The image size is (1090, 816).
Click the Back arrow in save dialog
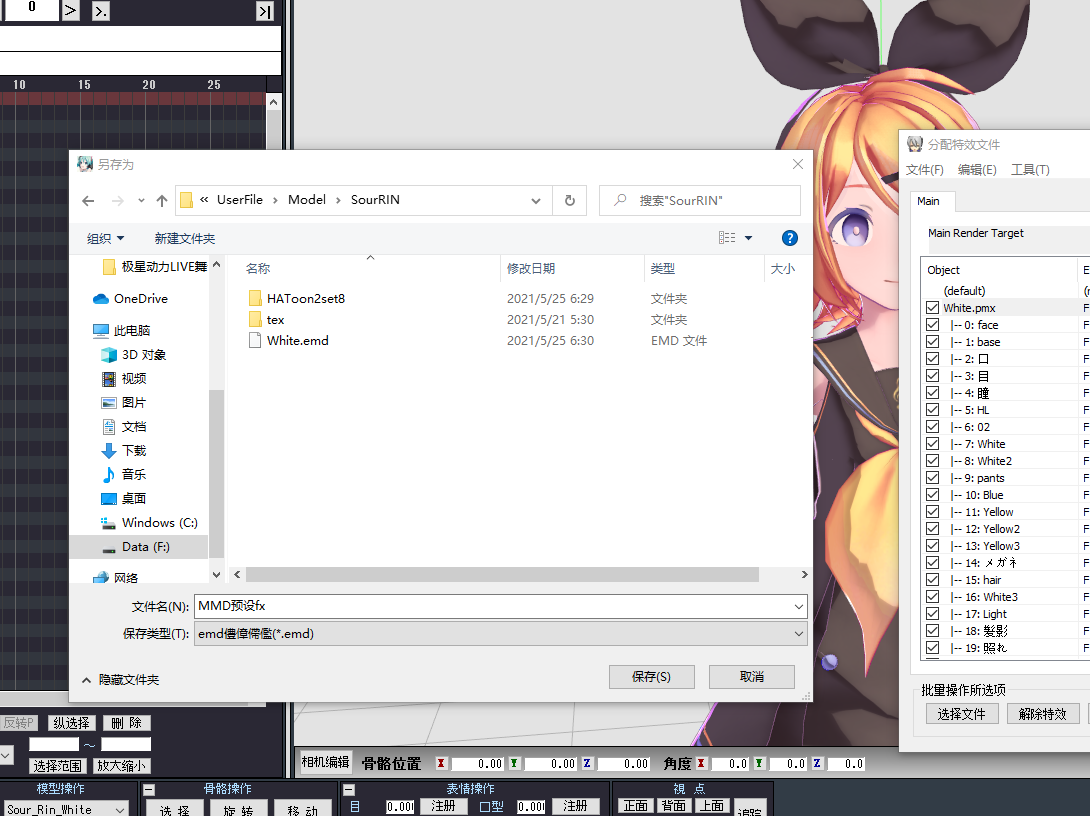point(88,201)
